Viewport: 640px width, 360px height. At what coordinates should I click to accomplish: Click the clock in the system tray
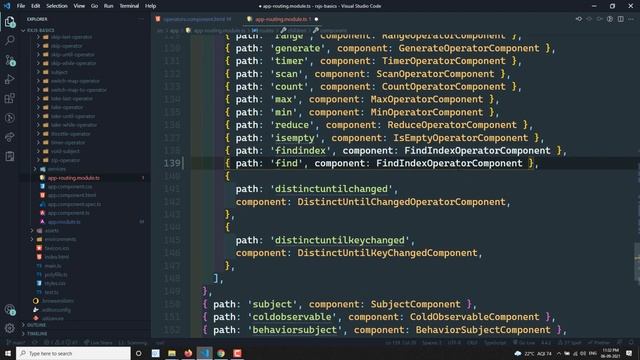click(611, 353)
